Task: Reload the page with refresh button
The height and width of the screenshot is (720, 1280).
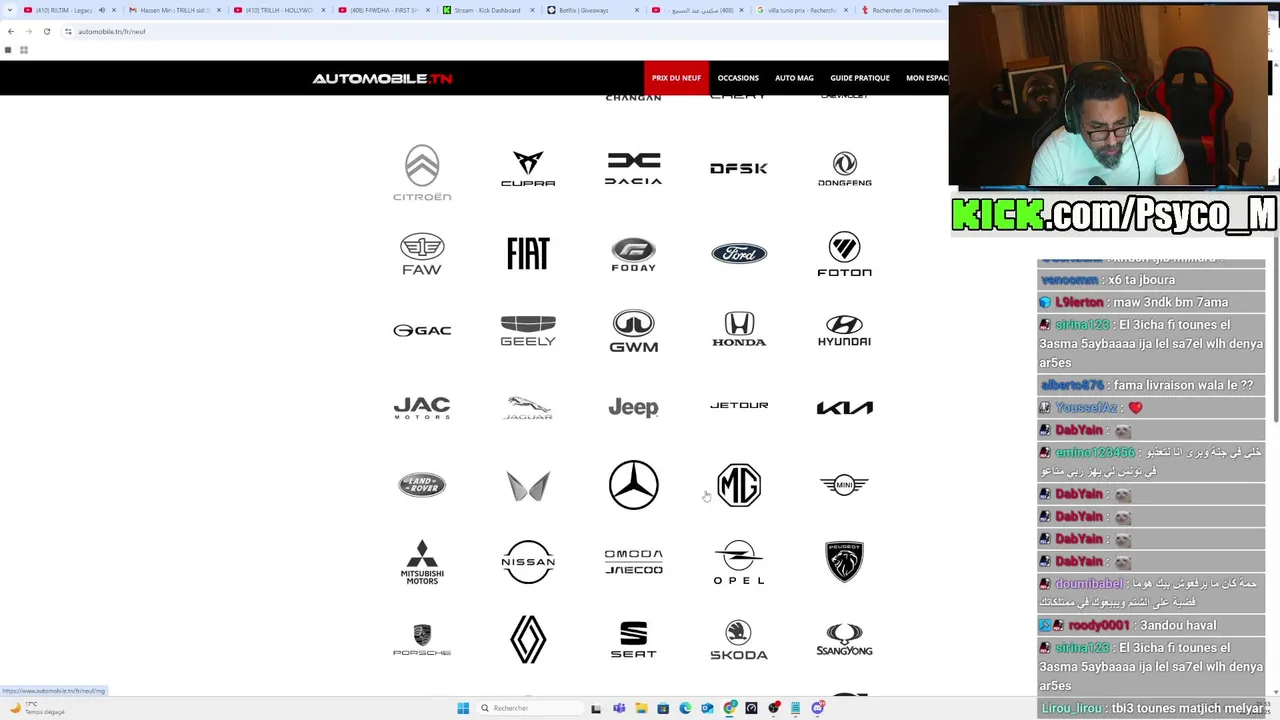Action: [46, 31]
